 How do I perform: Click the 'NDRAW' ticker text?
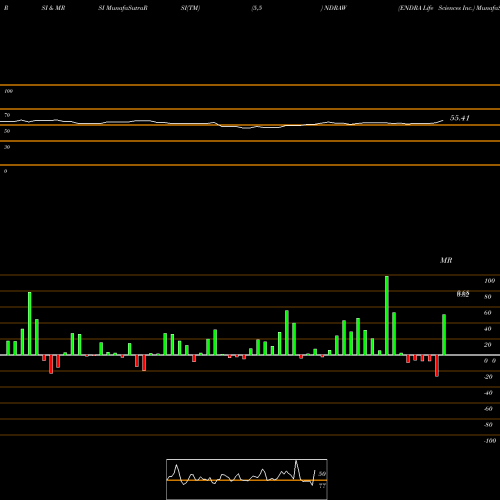coord(335,8)
